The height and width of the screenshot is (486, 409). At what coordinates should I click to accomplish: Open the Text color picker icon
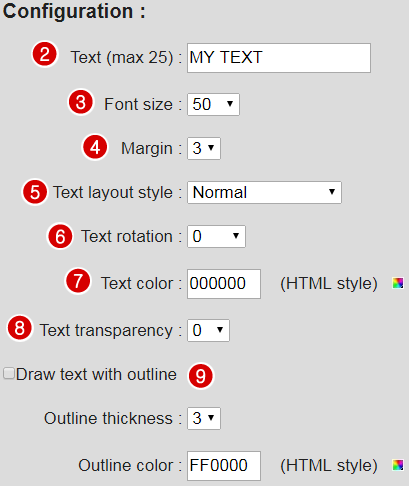coord(398,283)
